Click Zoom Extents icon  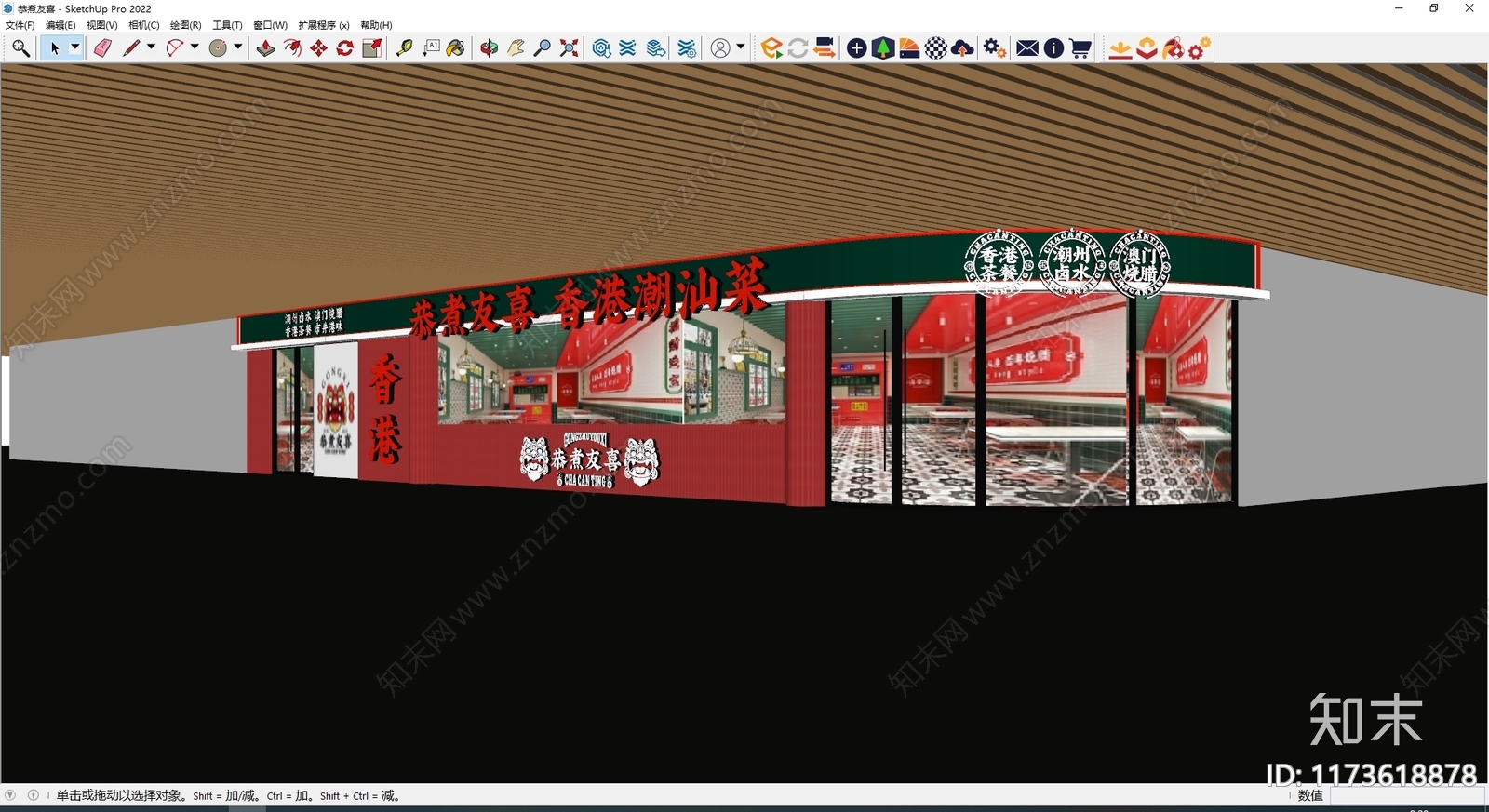tap(569, 48)
